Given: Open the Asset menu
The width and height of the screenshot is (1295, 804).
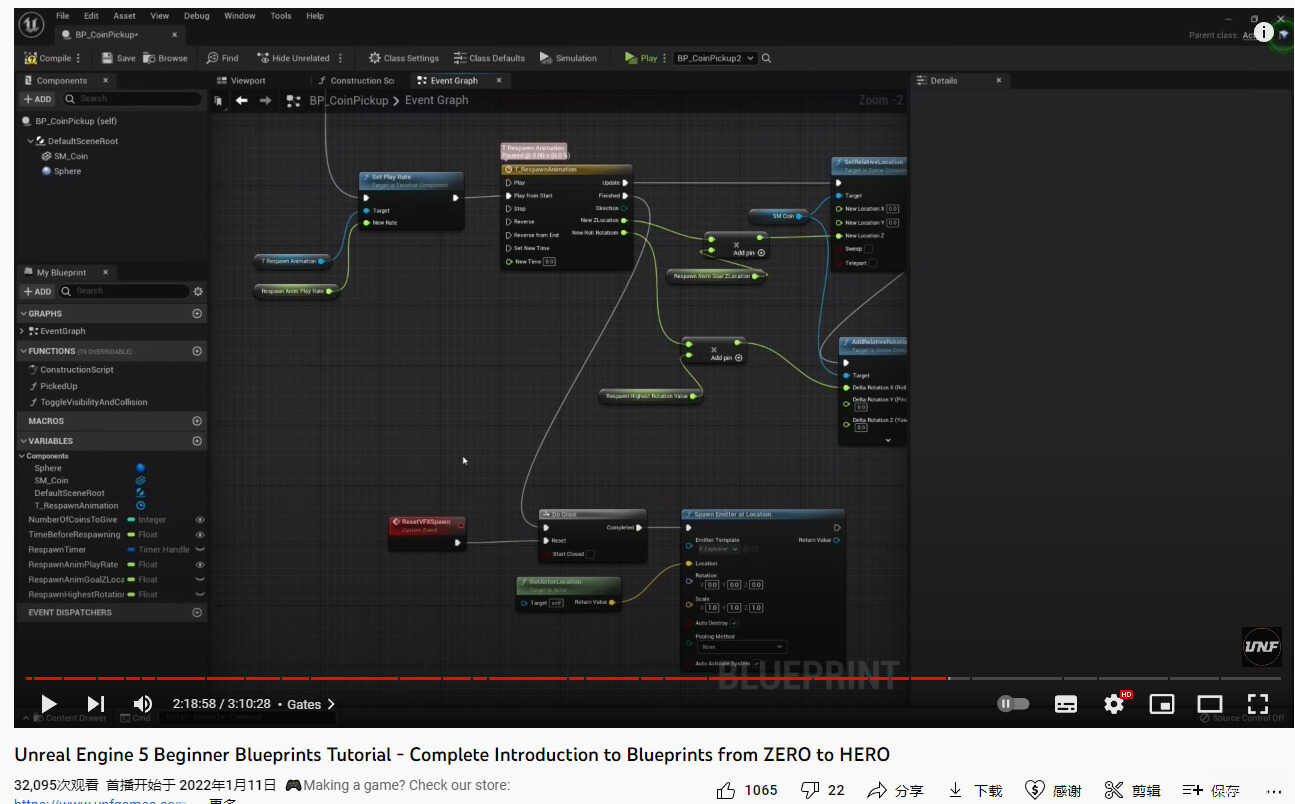Looking at the screenshot, I should click(124, 16).
